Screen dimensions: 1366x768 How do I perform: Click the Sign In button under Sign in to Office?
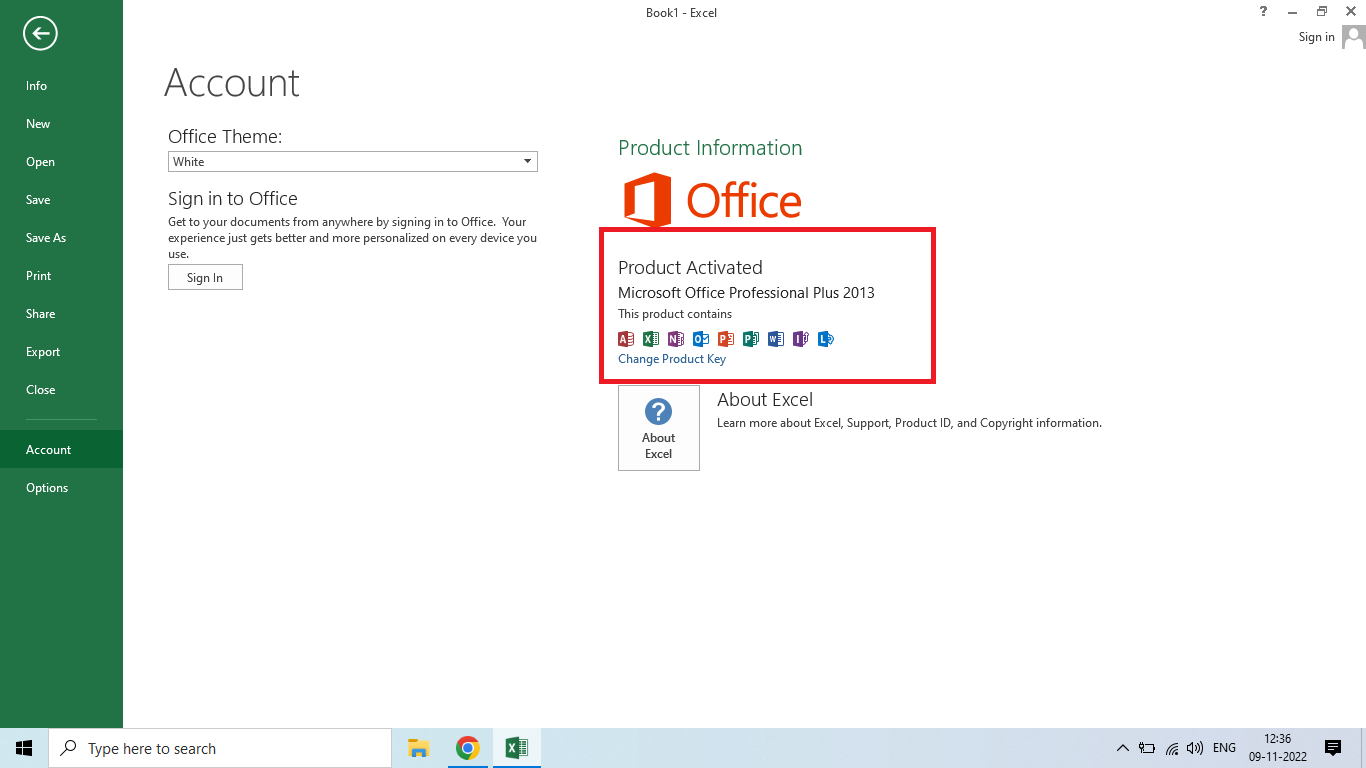pos(205,277)
